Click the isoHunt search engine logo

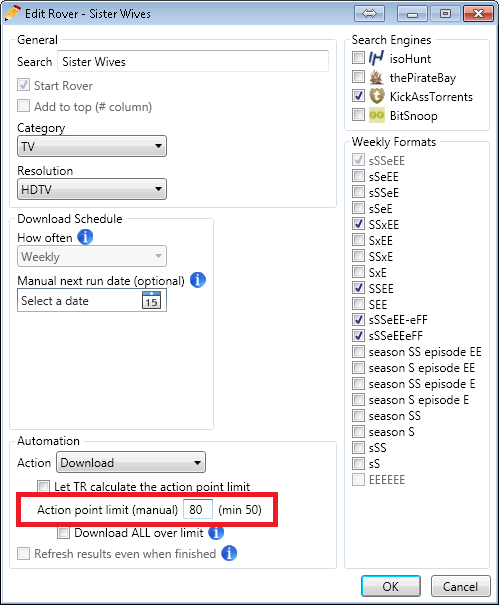click(376, 58)
